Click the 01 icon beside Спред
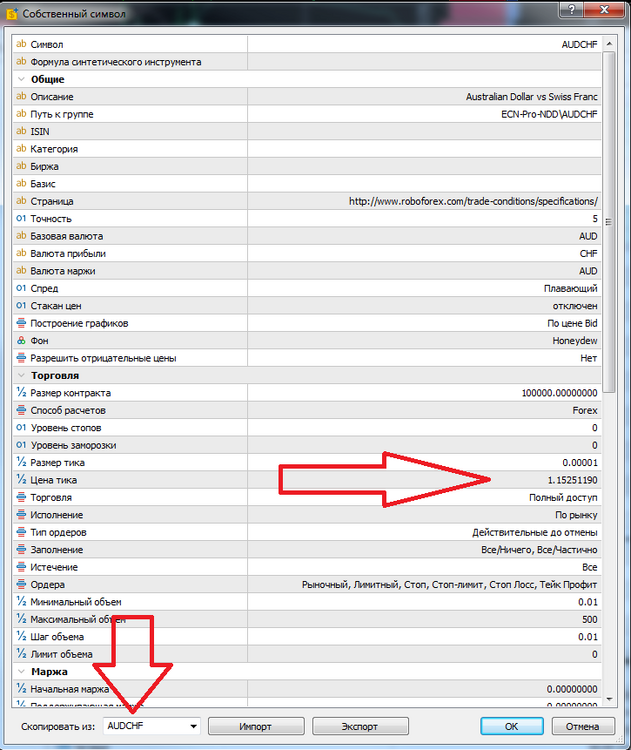The image size is (631, 750). [21, 288]
